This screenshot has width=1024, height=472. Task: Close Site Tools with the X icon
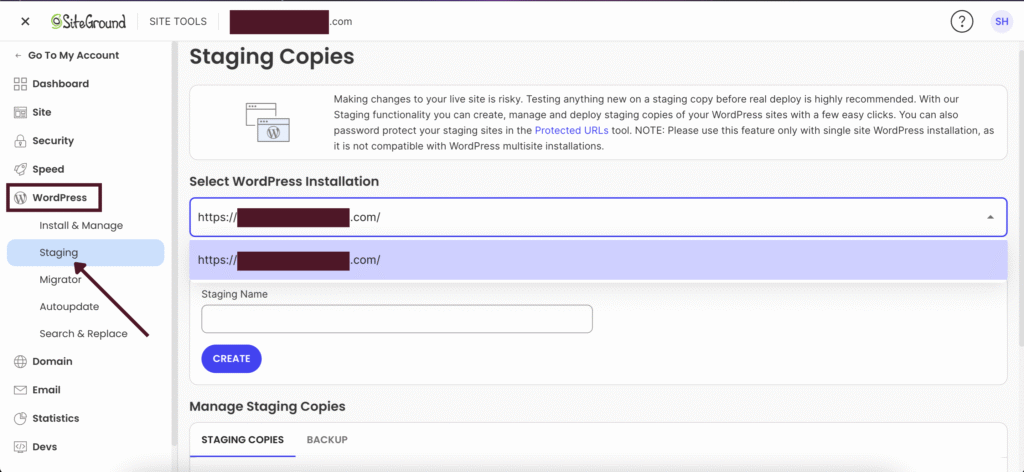(x=25, y=22)
